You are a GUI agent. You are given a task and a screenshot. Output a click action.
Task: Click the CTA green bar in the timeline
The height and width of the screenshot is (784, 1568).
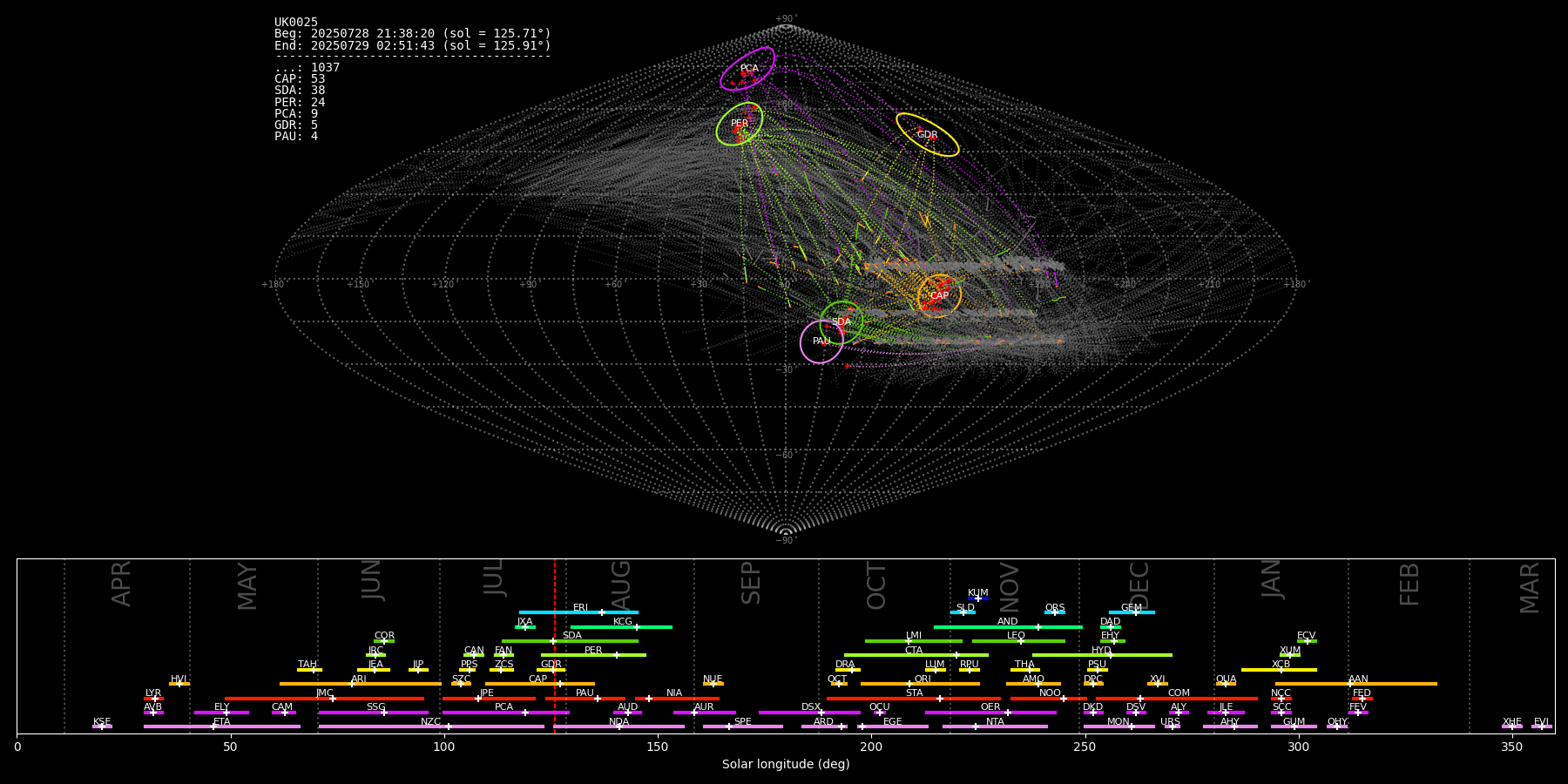click(916, 655)
